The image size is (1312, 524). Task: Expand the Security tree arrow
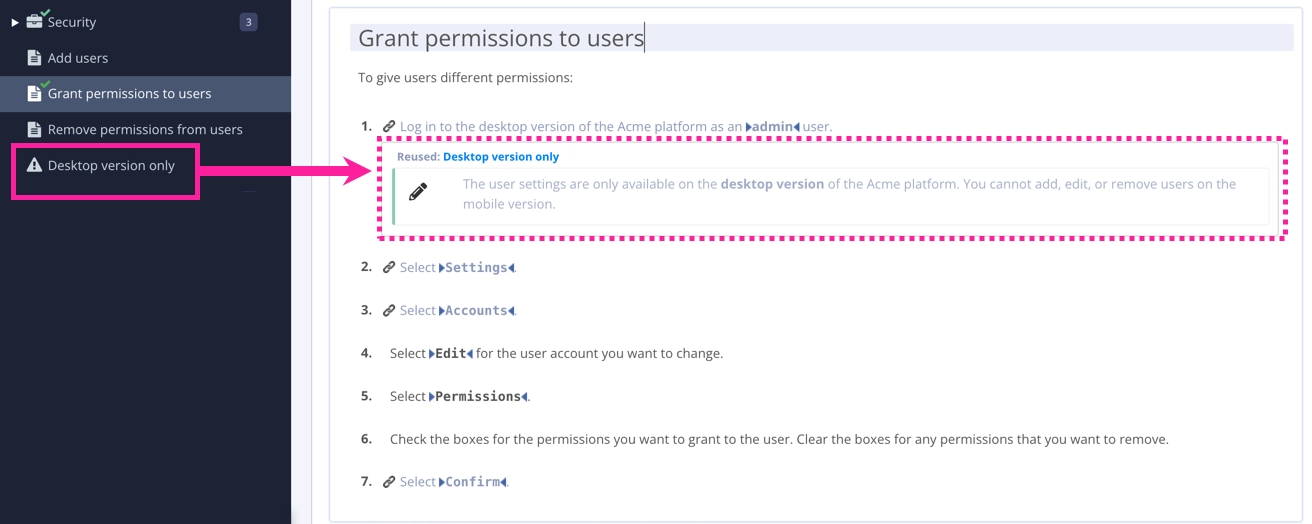[x=15, y=22]
